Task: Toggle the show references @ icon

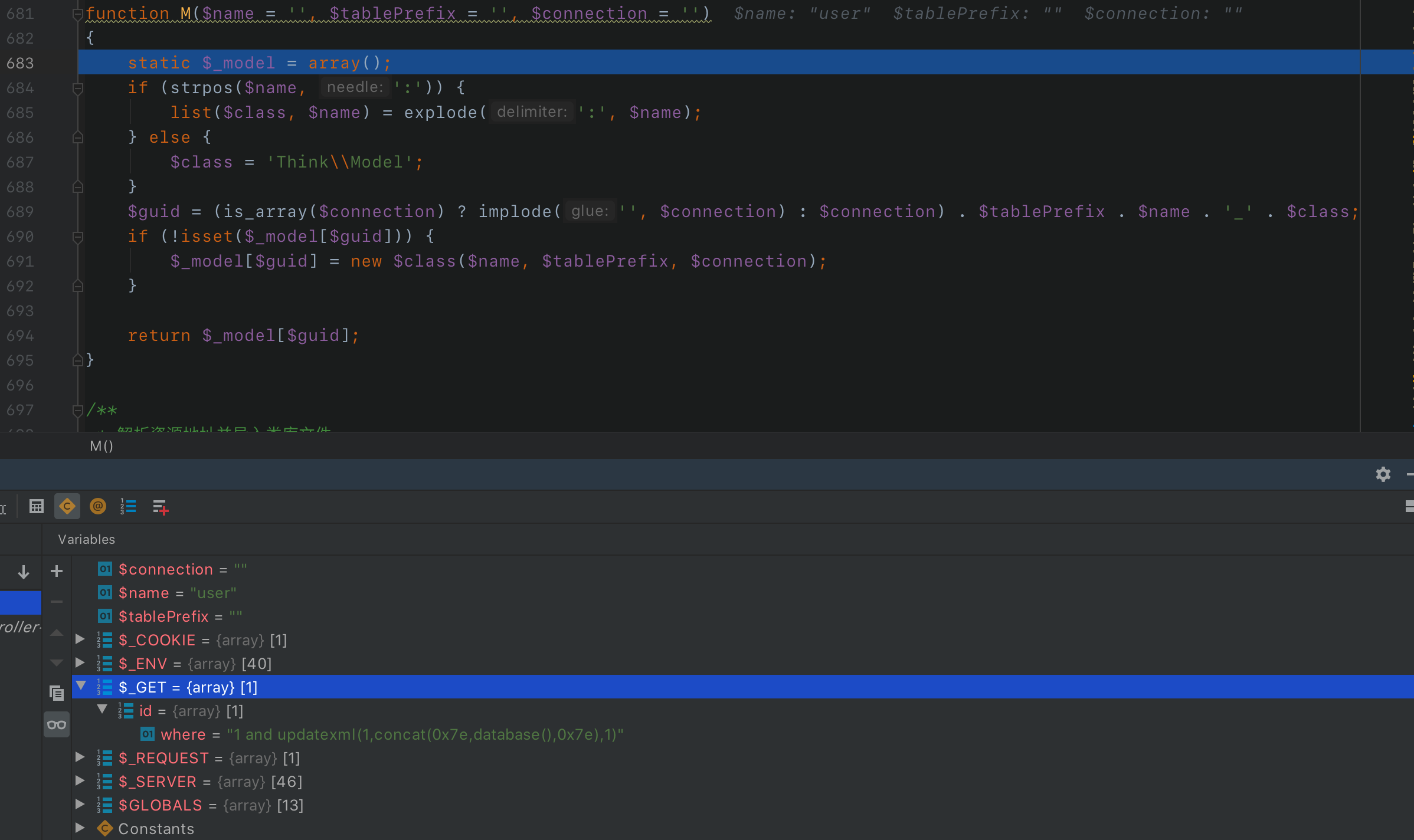Action: pos(98,506)
